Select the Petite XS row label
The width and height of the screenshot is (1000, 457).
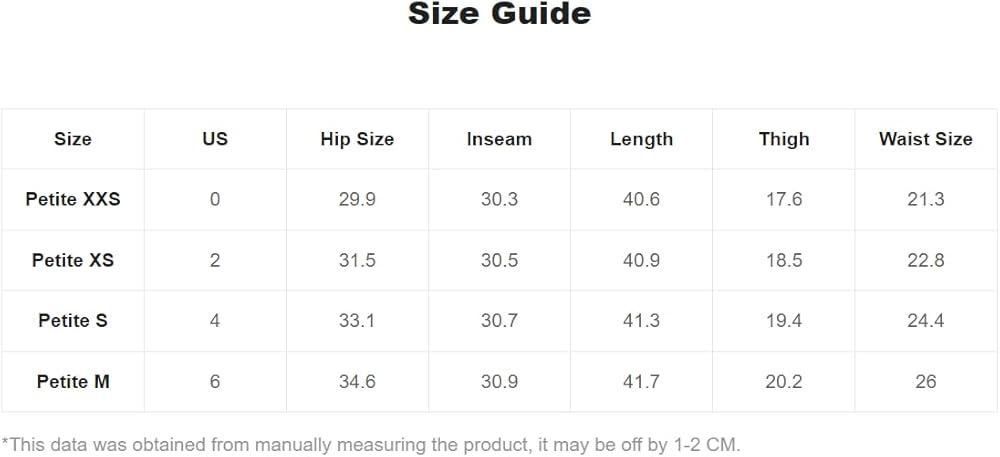pyautogui.click(x=73, y=260)
